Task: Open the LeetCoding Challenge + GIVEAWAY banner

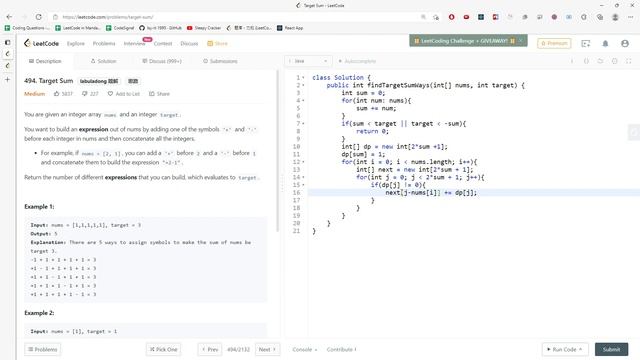Action: point(464,41)
